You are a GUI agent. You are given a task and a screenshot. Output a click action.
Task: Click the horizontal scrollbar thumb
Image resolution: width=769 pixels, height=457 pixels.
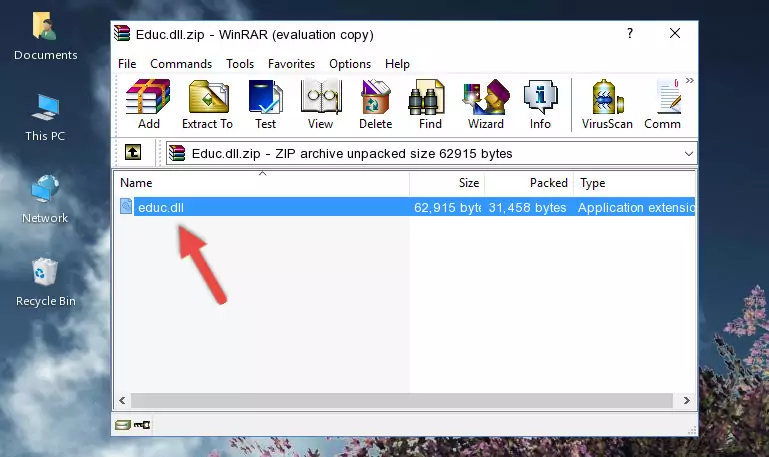[402, 401]
